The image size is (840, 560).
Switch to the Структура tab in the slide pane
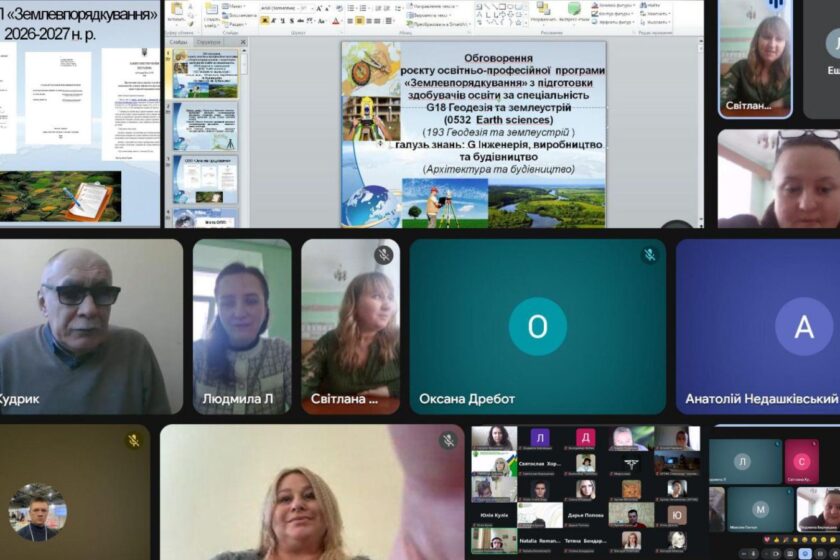(x=208, y=43)
